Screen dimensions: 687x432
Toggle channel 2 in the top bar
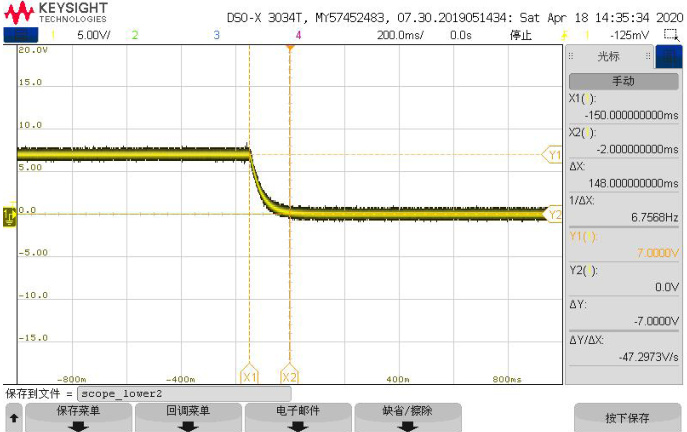pyautogui.click(x=134, y=35)
